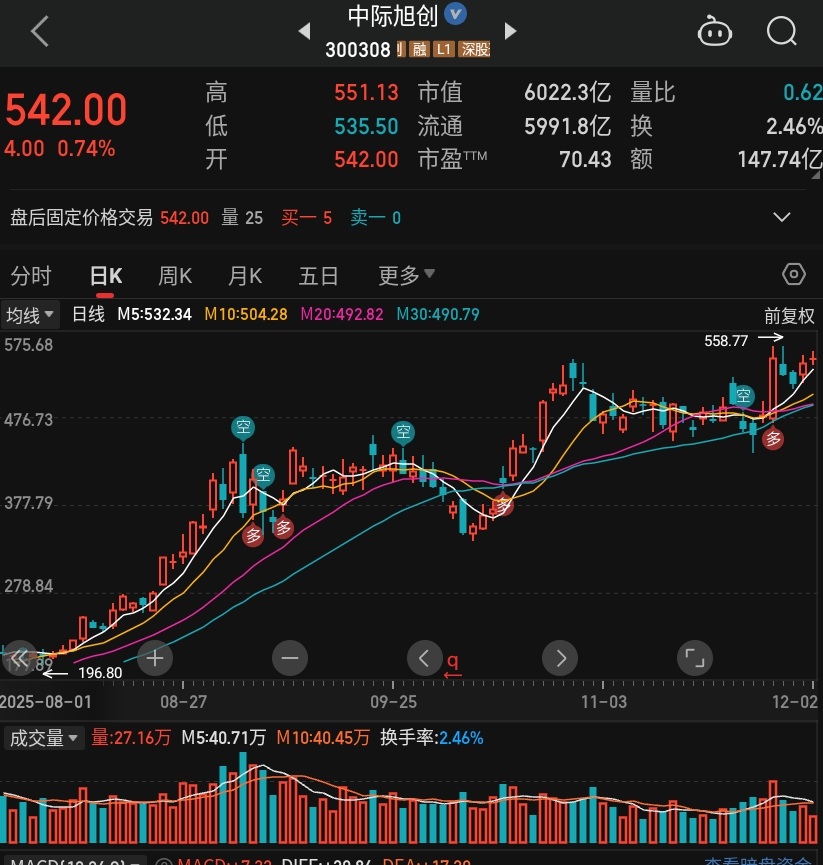
Task: Open the 均线 indicator dropdown
Action: pos(30,315)
